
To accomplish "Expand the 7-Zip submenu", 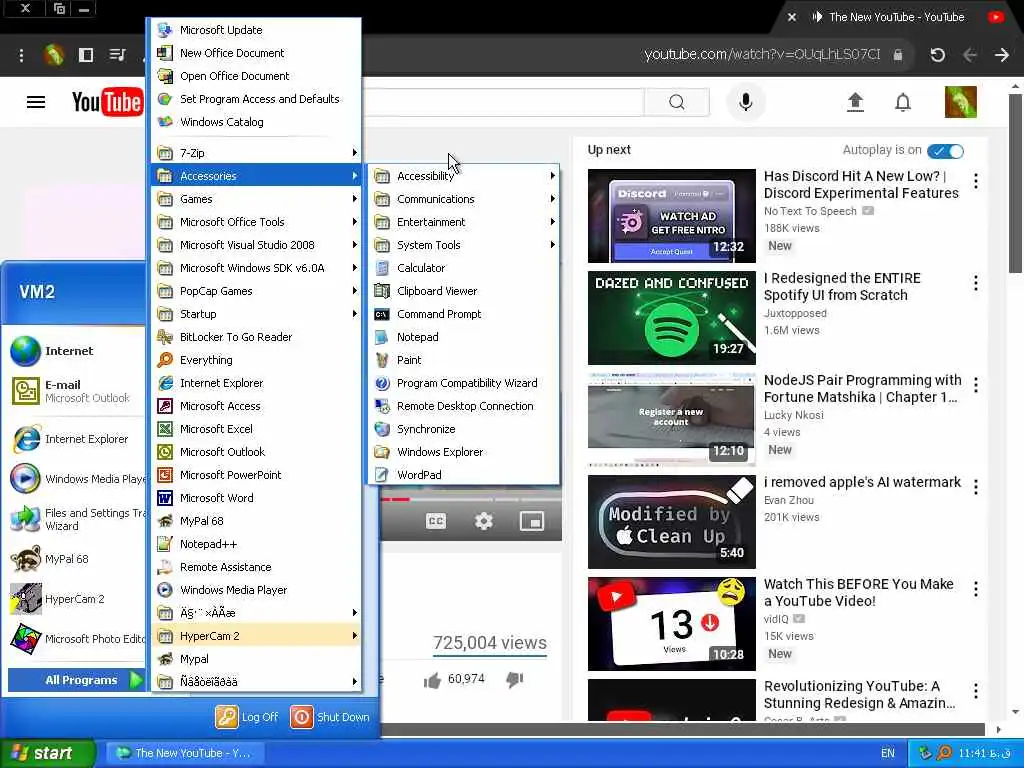I will 256,153.
